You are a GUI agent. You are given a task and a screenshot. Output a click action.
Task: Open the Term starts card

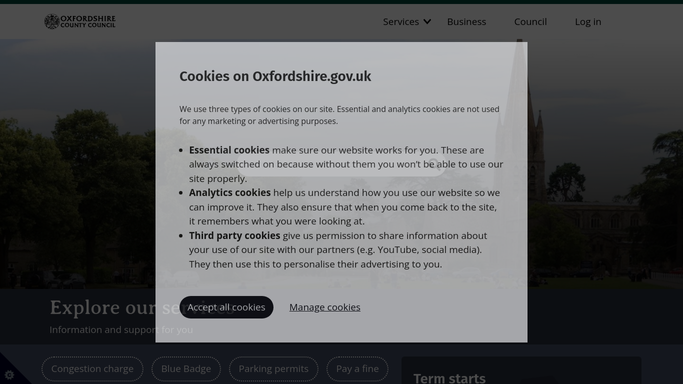pos(521,371)
